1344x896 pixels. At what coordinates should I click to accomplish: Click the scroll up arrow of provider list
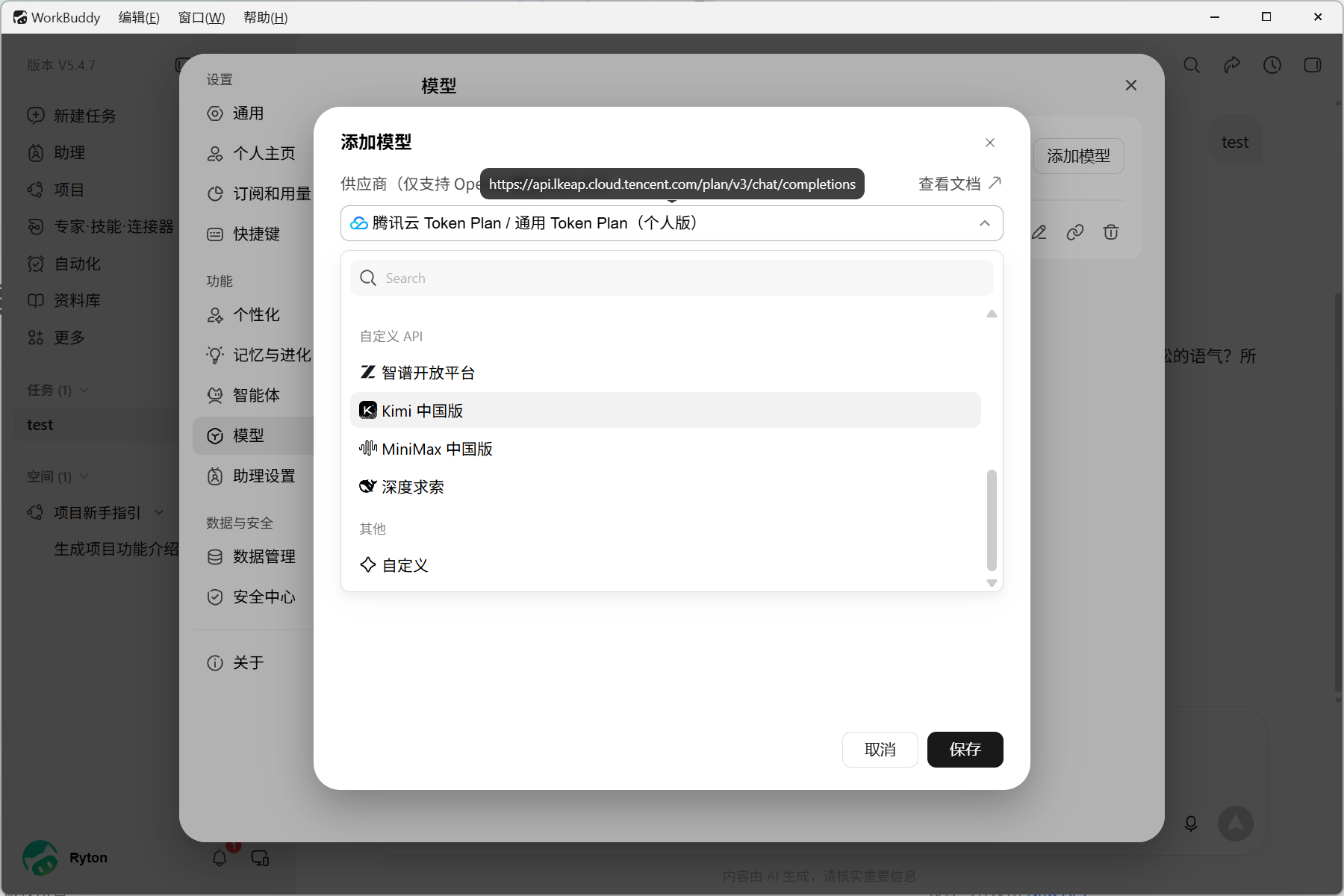pos(992,314)
